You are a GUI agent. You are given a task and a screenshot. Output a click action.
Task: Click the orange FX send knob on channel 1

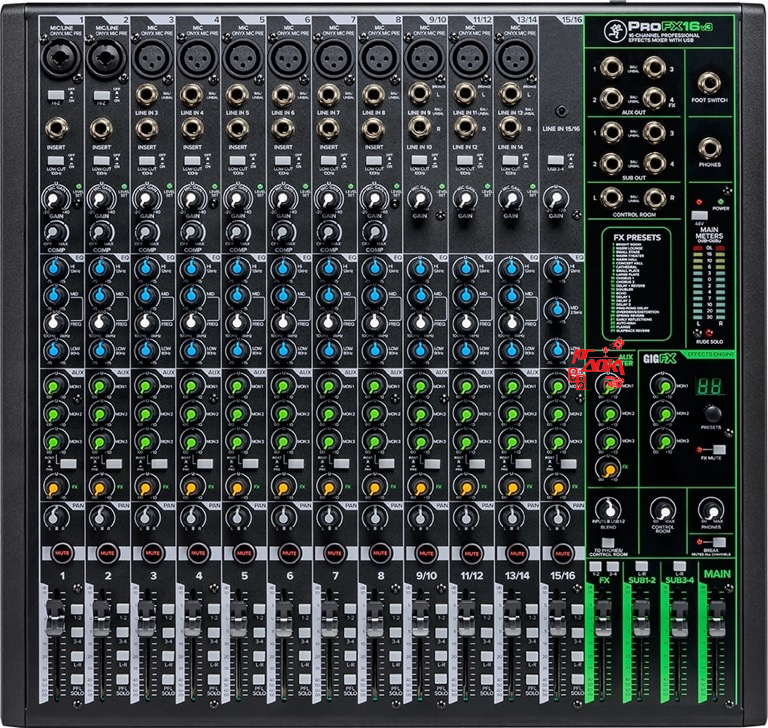[x=55, y=487]
